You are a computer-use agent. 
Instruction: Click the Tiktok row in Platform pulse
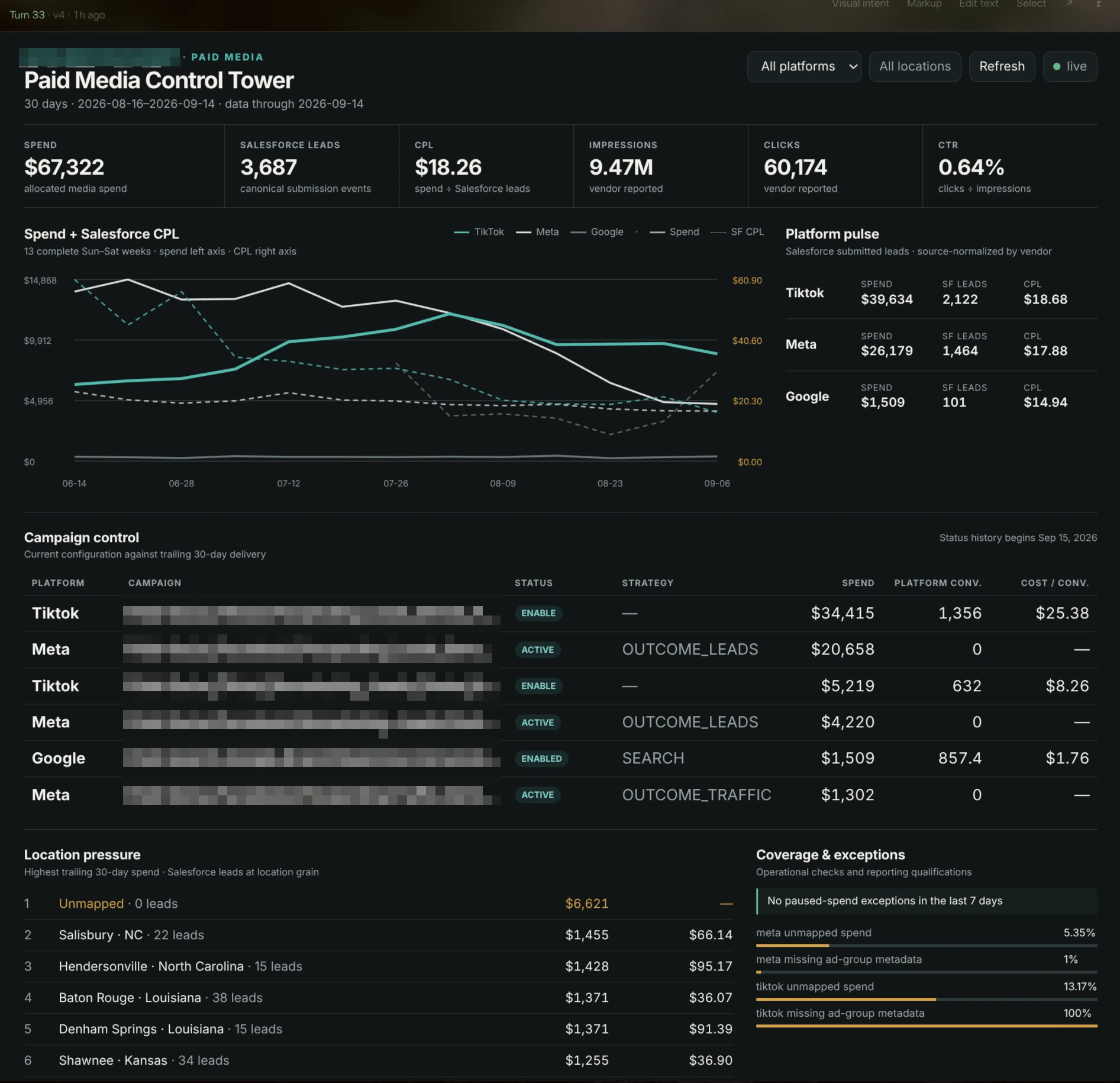click(941, 293)
